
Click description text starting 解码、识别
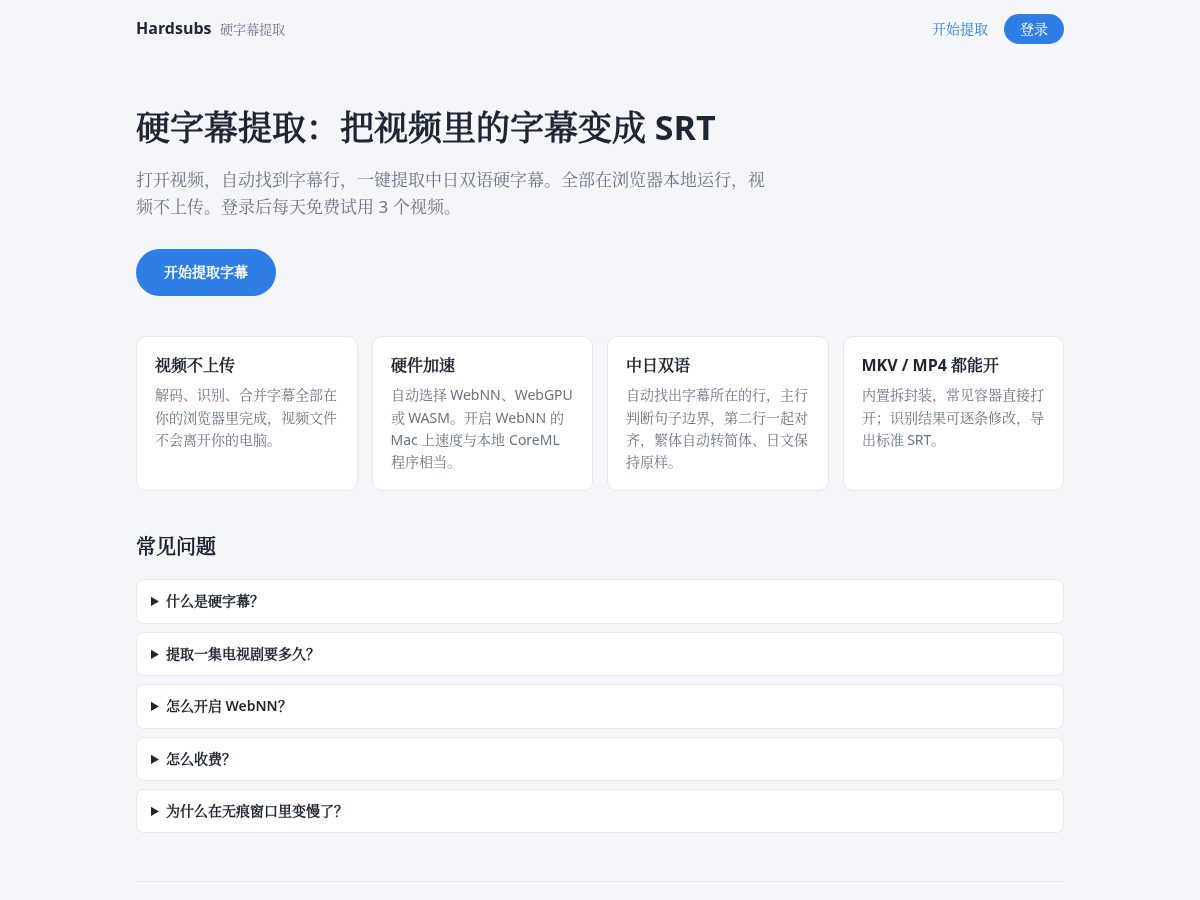(247, 417)
